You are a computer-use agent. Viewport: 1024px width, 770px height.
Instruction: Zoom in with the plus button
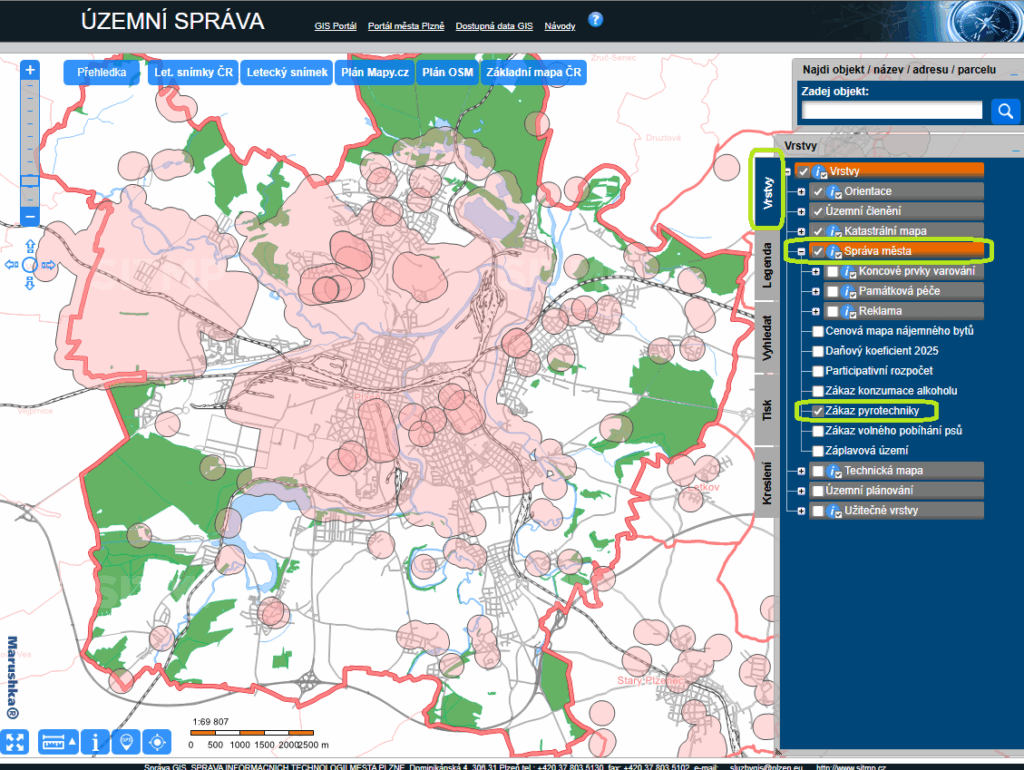30,70
